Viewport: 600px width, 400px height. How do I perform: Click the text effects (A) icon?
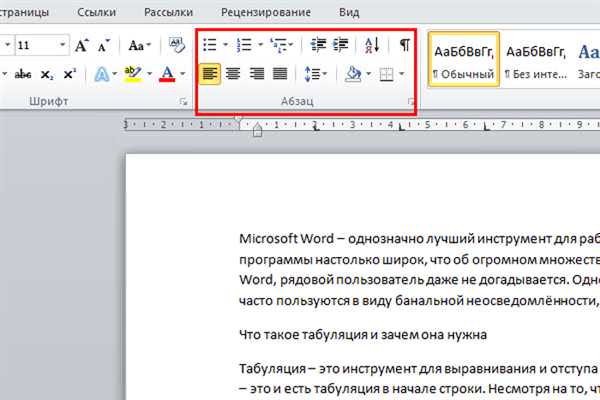pos(101,74)
